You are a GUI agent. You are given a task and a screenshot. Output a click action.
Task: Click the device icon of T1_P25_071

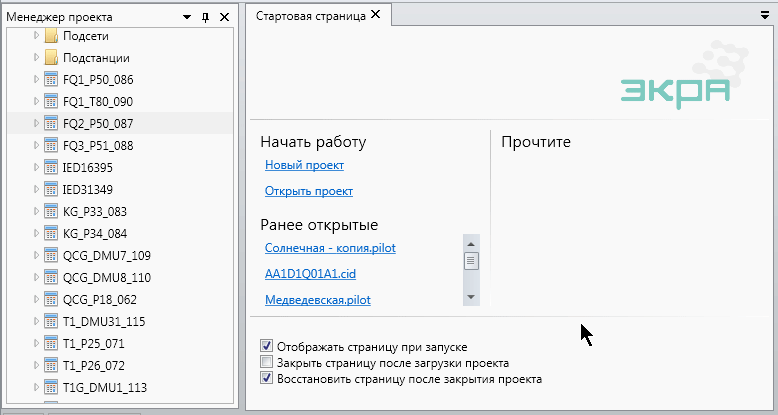tap(51, 344)
